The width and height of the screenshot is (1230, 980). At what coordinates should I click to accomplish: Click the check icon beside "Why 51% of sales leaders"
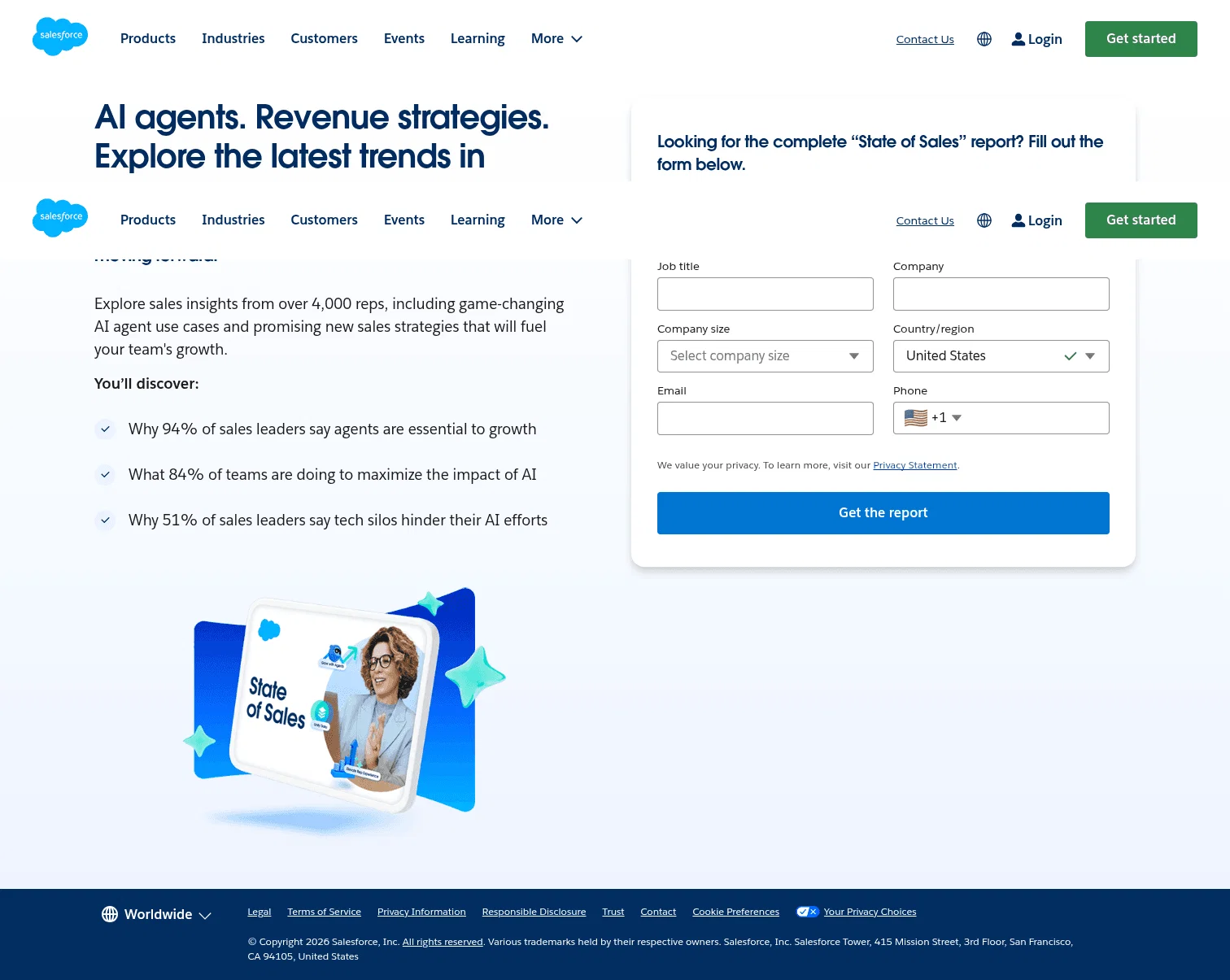point(105,520)
